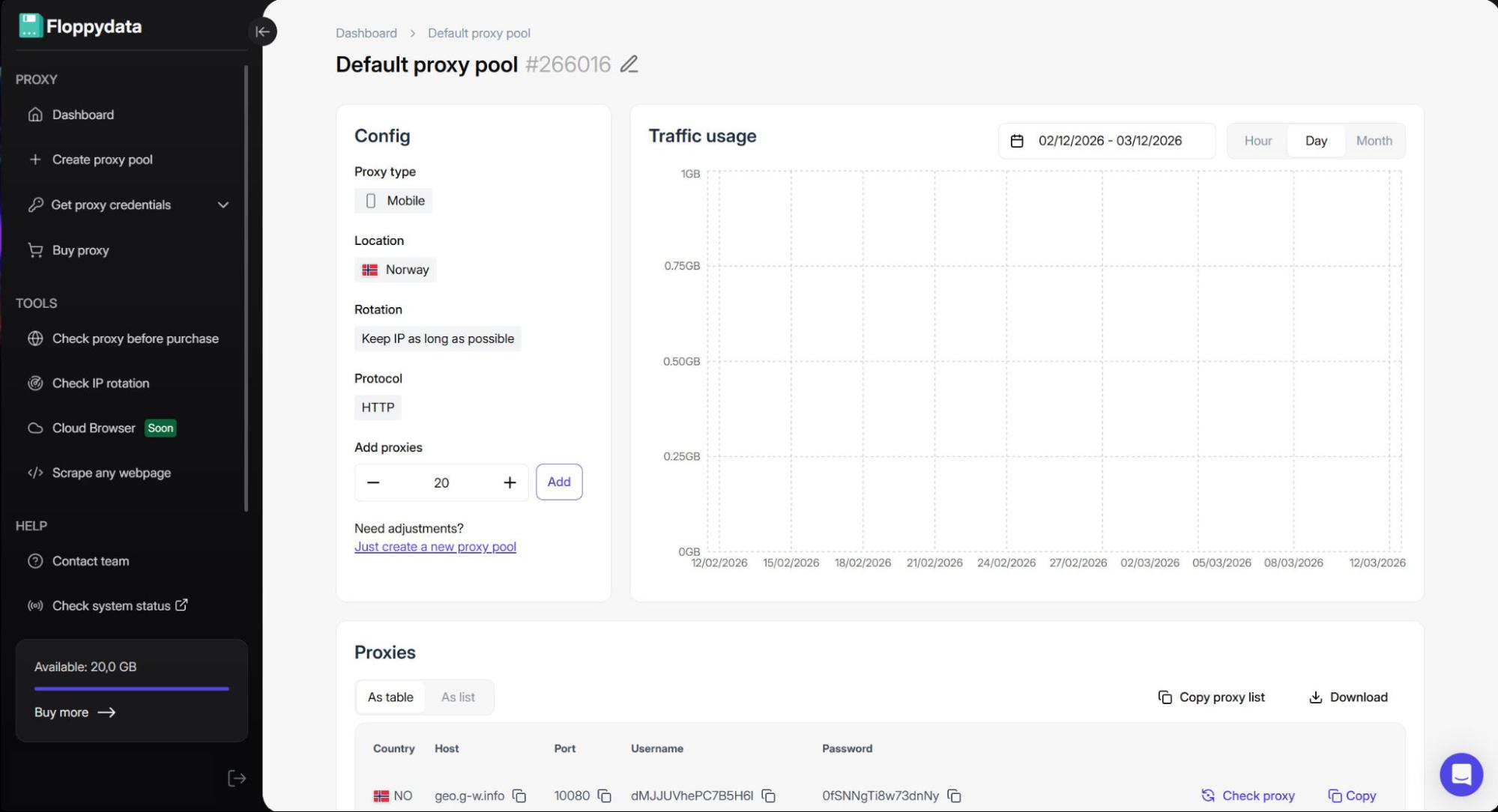Select Day view for traffic usage

tap(1316, 141)
